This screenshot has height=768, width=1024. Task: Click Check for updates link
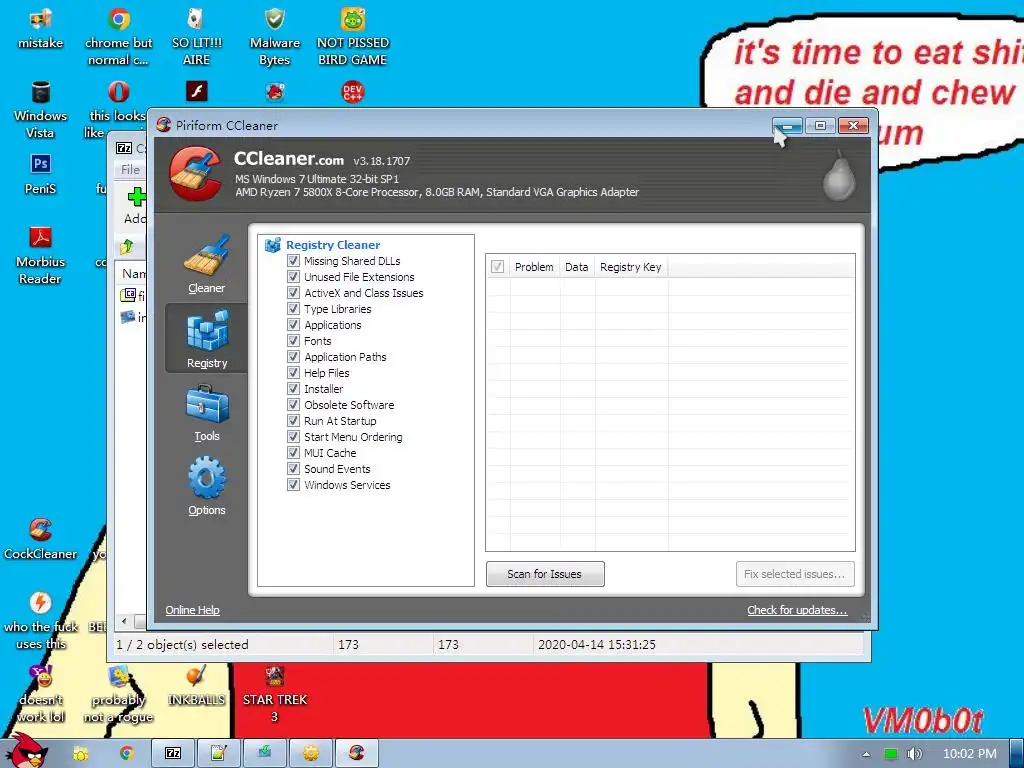(x=797, y=610)
